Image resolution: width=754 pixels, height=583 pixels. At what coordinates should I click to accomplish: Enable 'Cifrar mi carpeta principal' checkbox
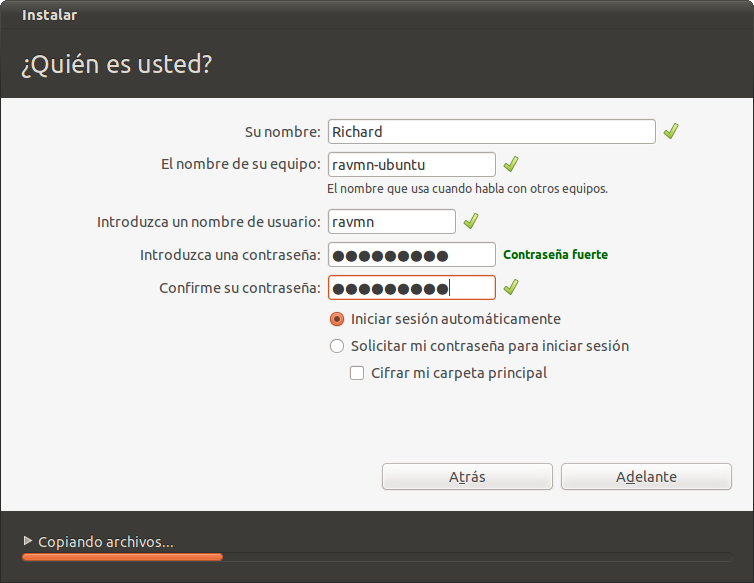[x=357, y=373]
